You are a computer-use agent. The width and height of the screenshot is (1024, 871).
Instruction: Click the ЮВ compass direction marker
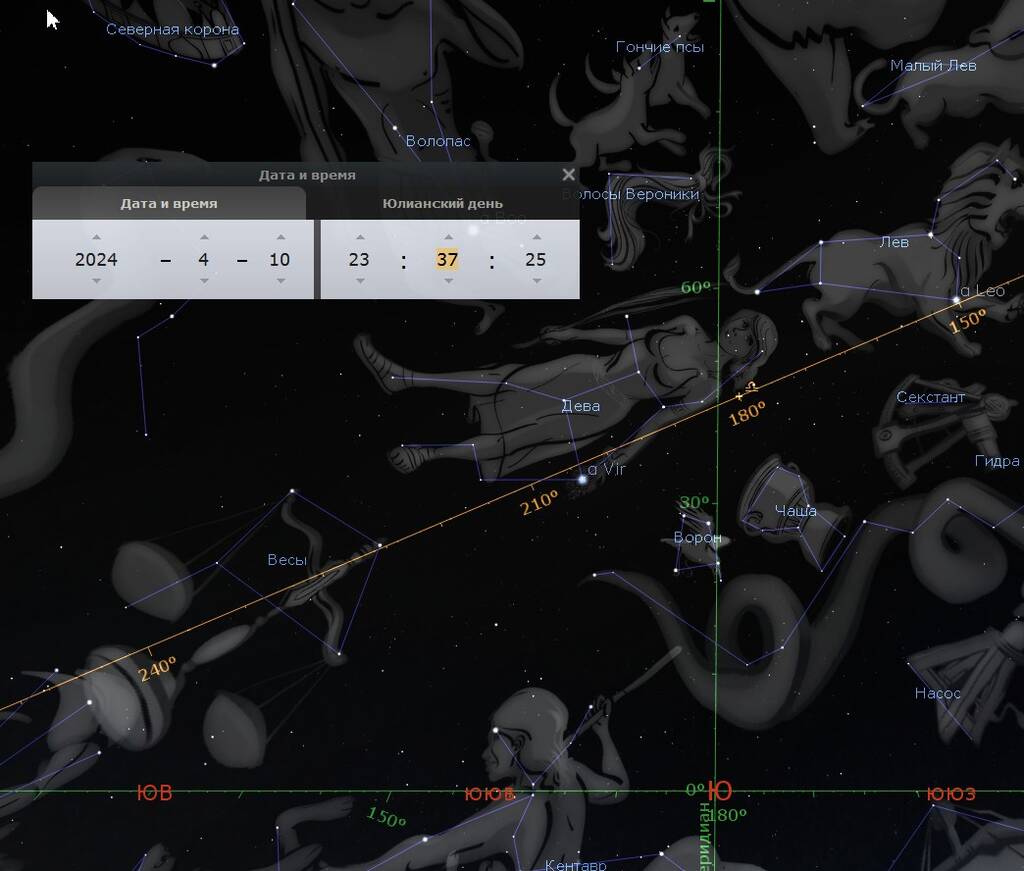click(155, 793)
